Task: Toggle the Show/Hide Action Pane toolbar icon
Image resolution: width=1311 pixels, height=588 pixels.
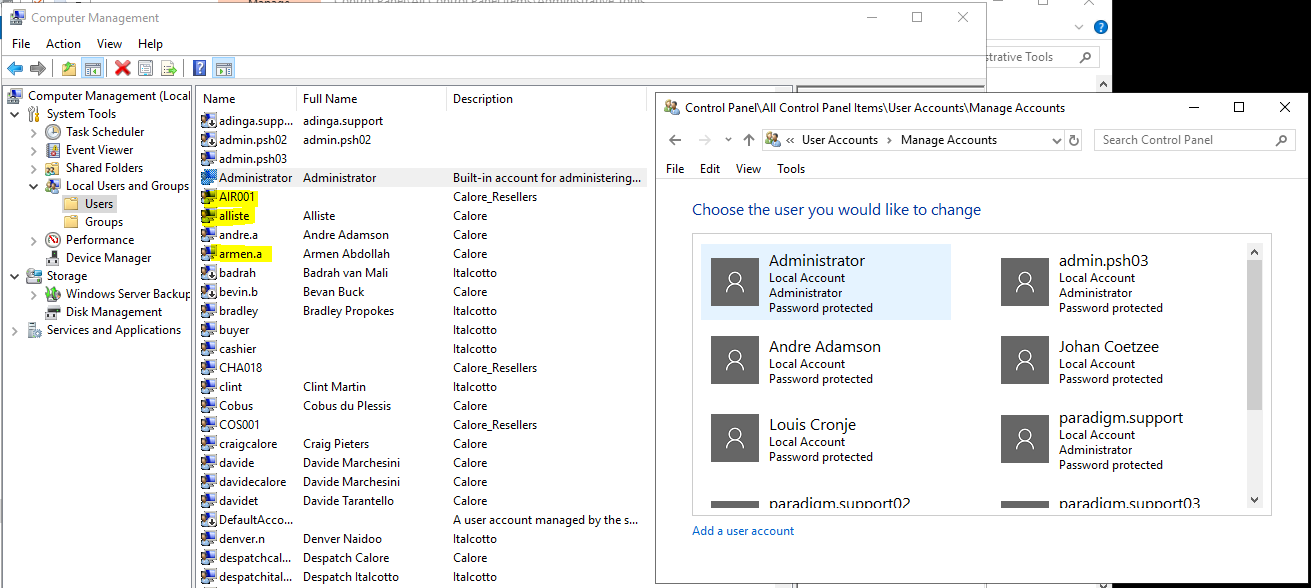Action: tap(224, 68)
